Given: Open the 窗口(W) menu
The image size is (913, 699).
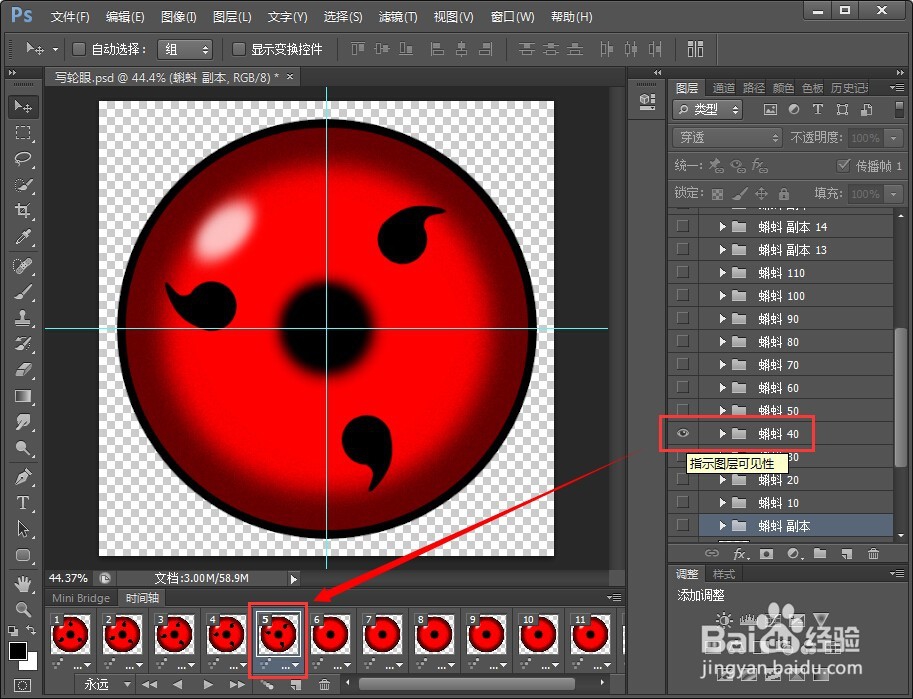Looking at the screenshot, I should (x=512, y=17).
